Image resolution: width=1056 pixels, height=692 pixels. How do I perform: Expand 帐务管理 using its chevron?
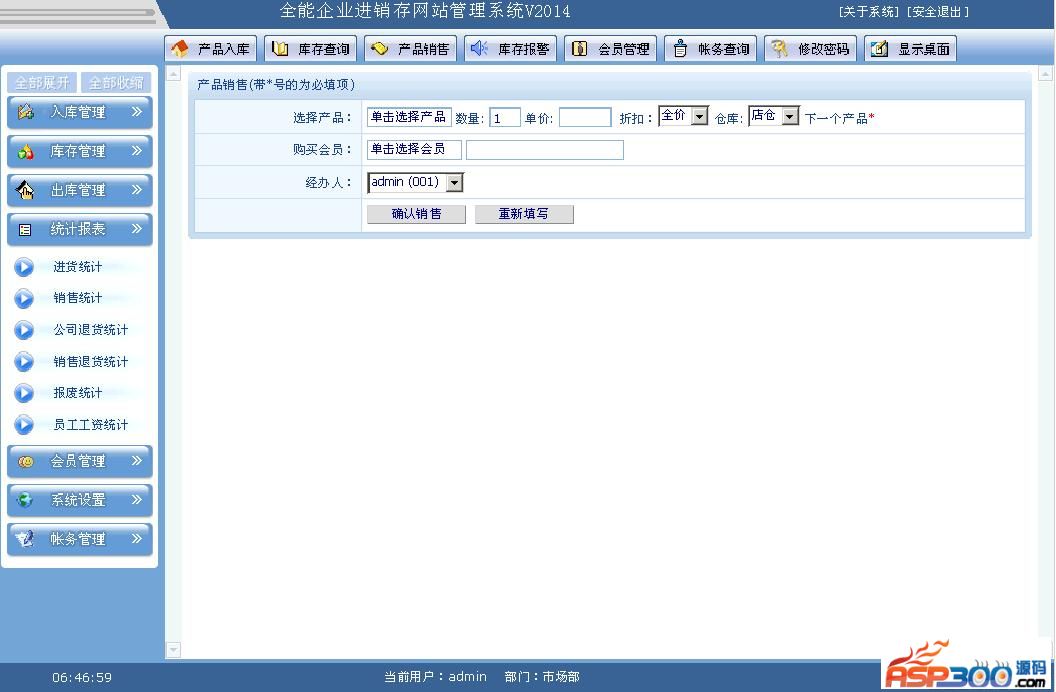coord(137,539)
